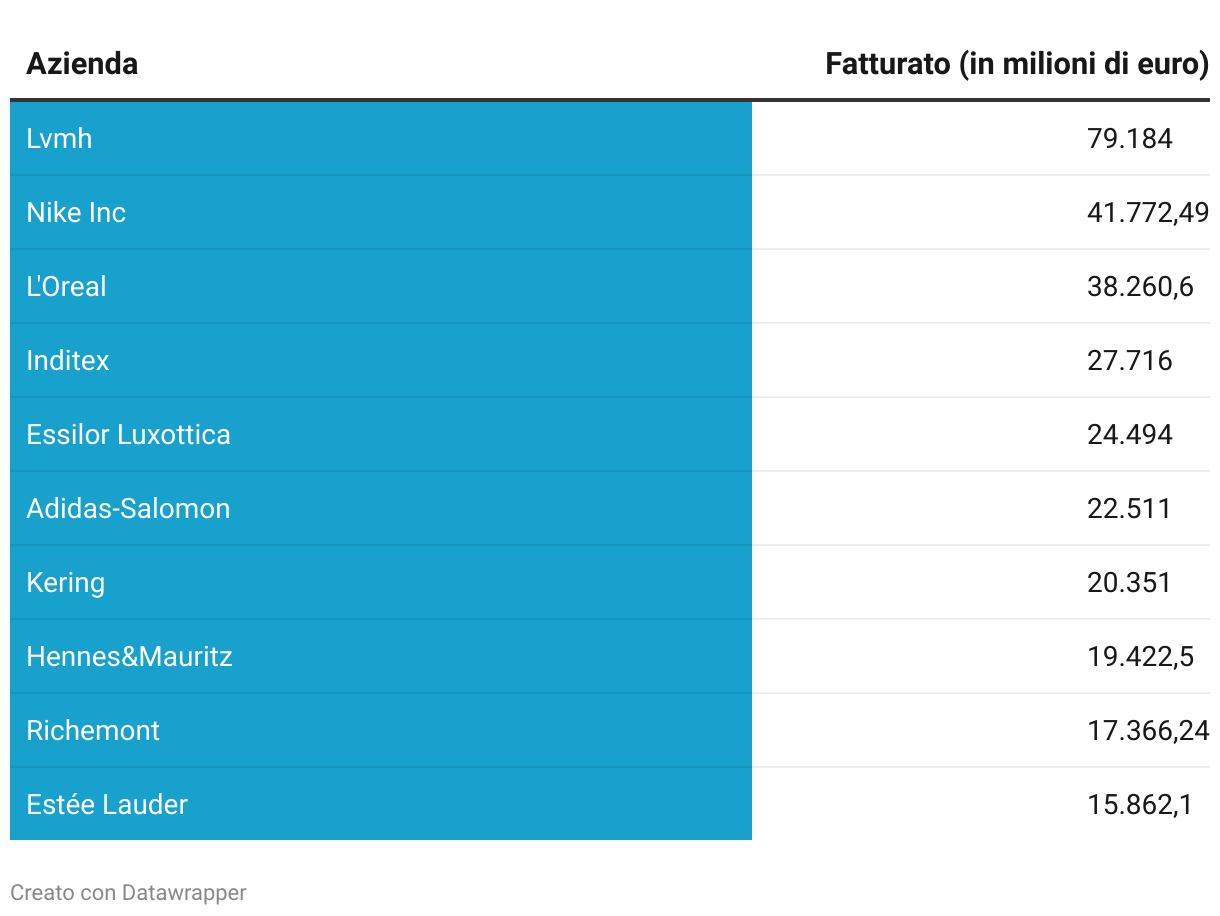The image size is (1220, 916).
Task: Click the Azienda column header
Action: pyautogui.click(x=82, y=64)
